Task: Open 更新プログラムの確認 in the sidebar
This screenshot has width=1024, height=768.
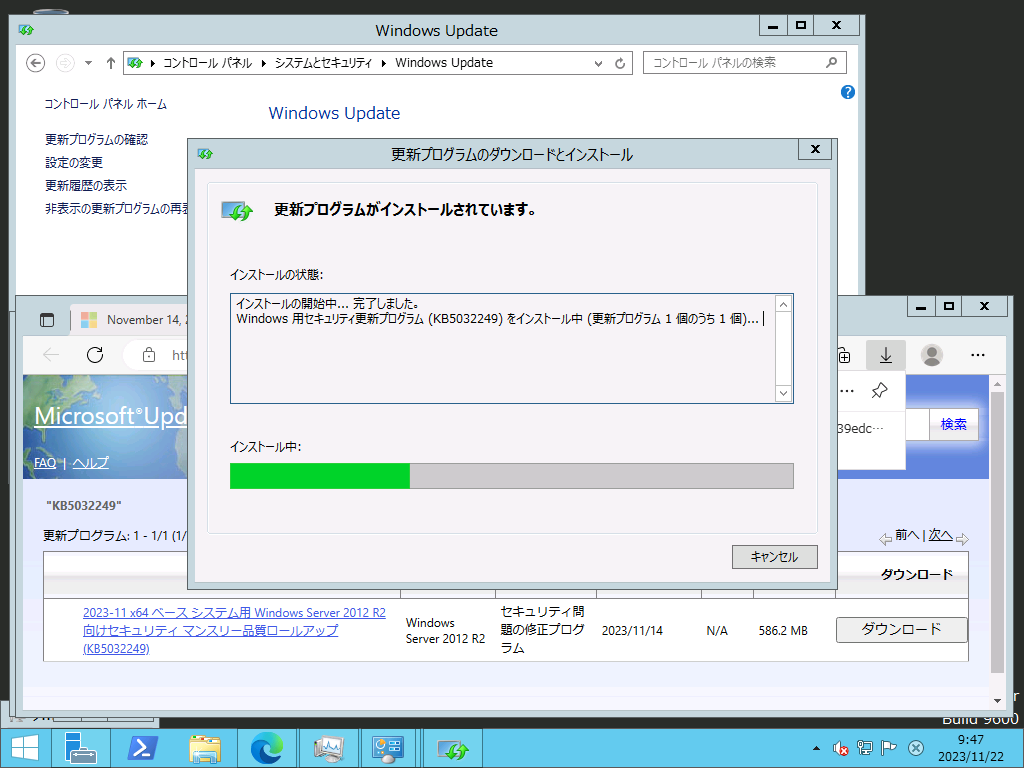Action: tap(96, 139)
